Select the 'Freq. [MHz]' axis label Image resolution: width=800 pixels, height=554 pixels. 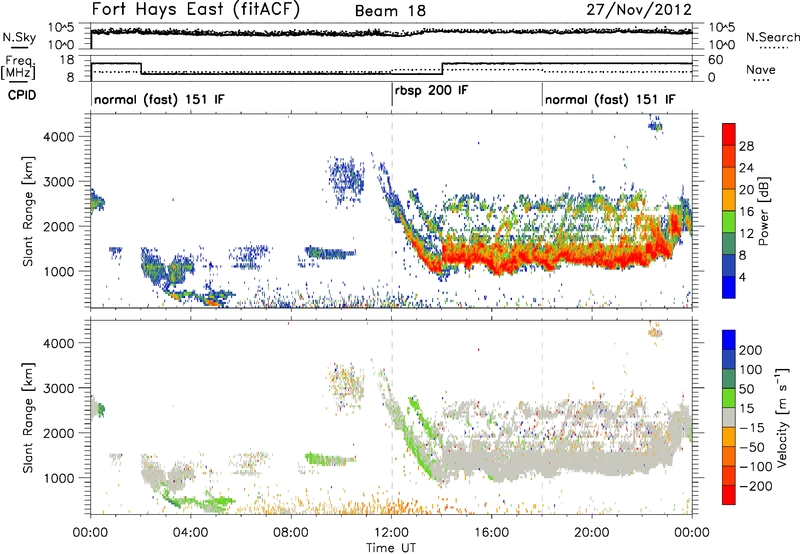point(19,67)
